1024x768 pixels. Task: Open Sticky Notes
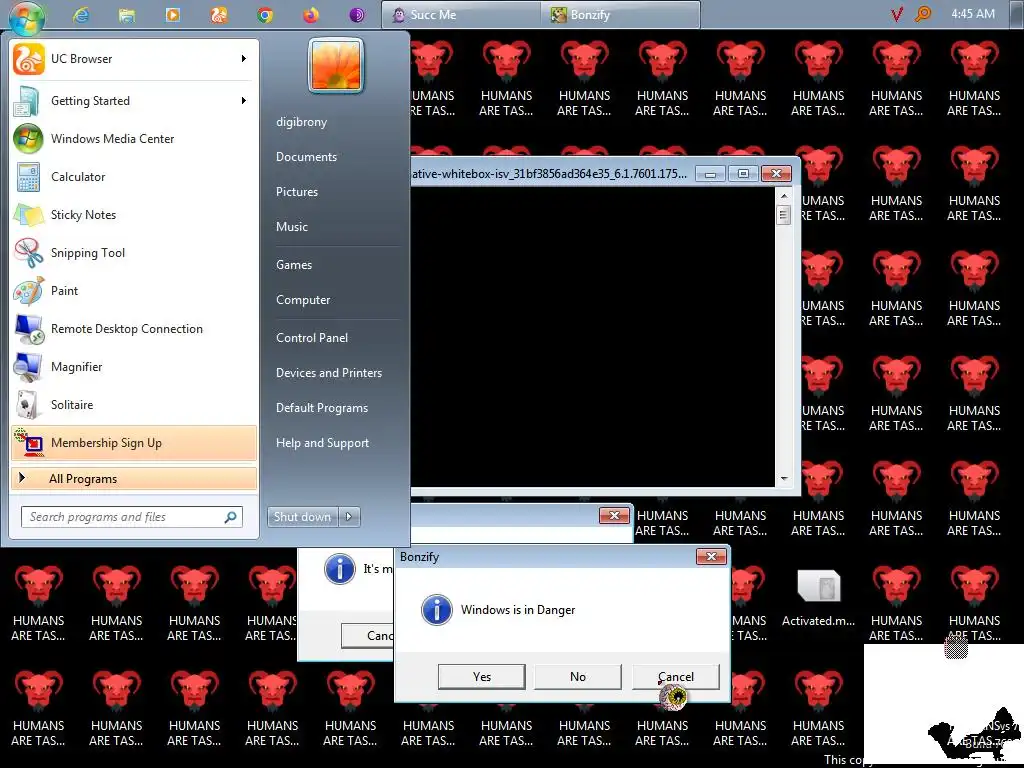[x=134, y=215]
